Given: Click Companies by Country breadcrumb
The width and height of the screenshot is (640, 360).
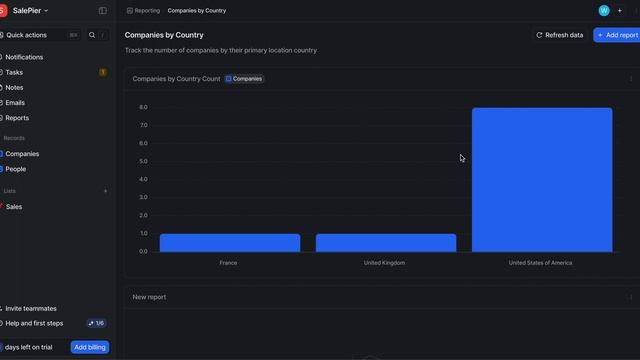Looking at the screenshot, I should point(197,11).
